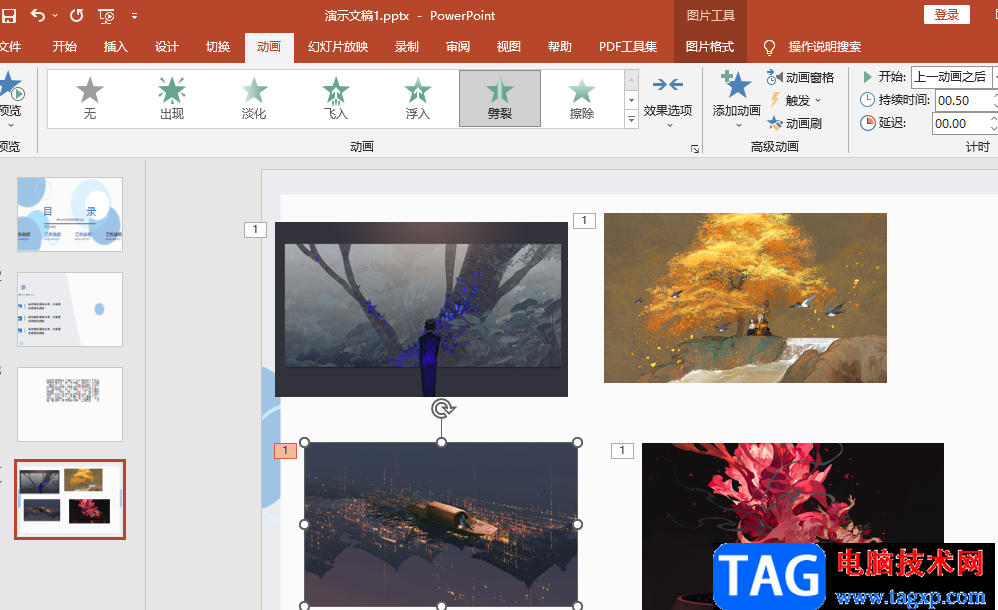Viewport: 998px width, 610px height.
Task: Click animation marker beside golden tree picture
Action: [584, 220]
